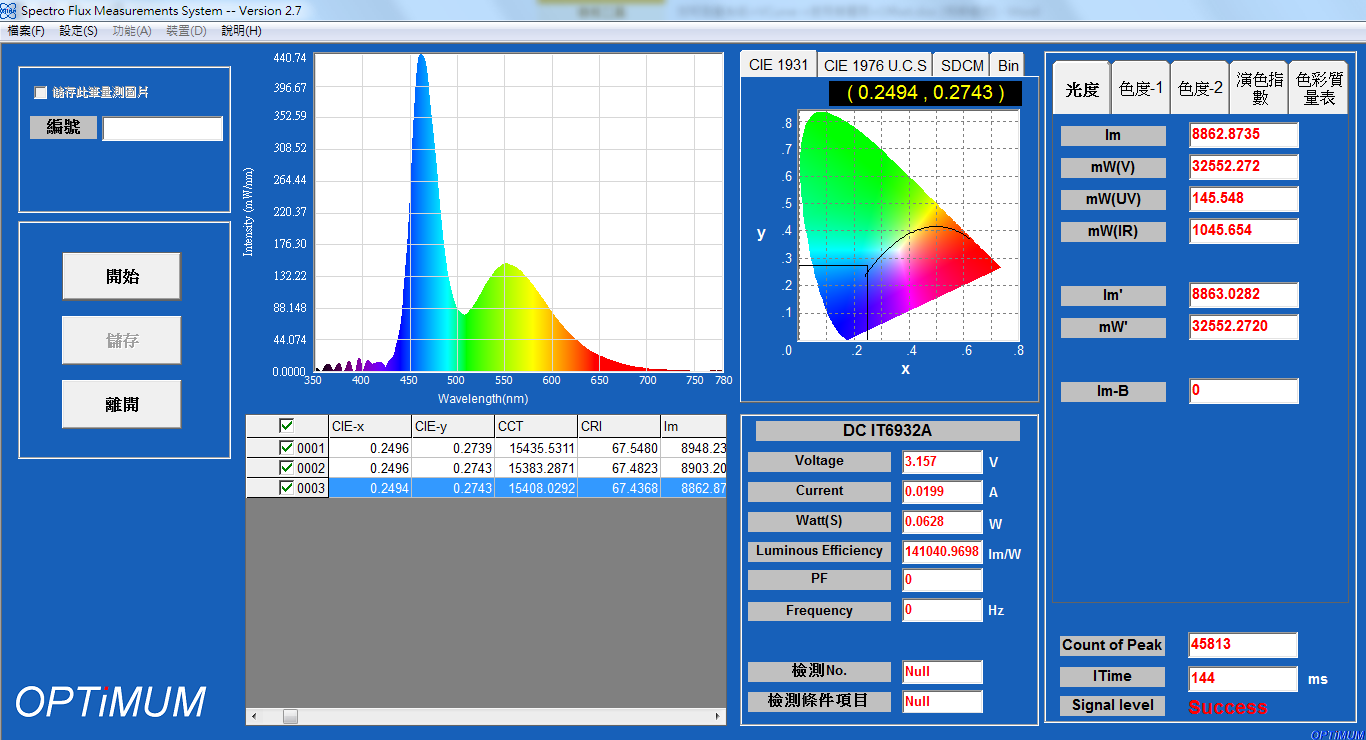Enable the 儲存此筆量測圖片 checkbox

tap(40, 92)
